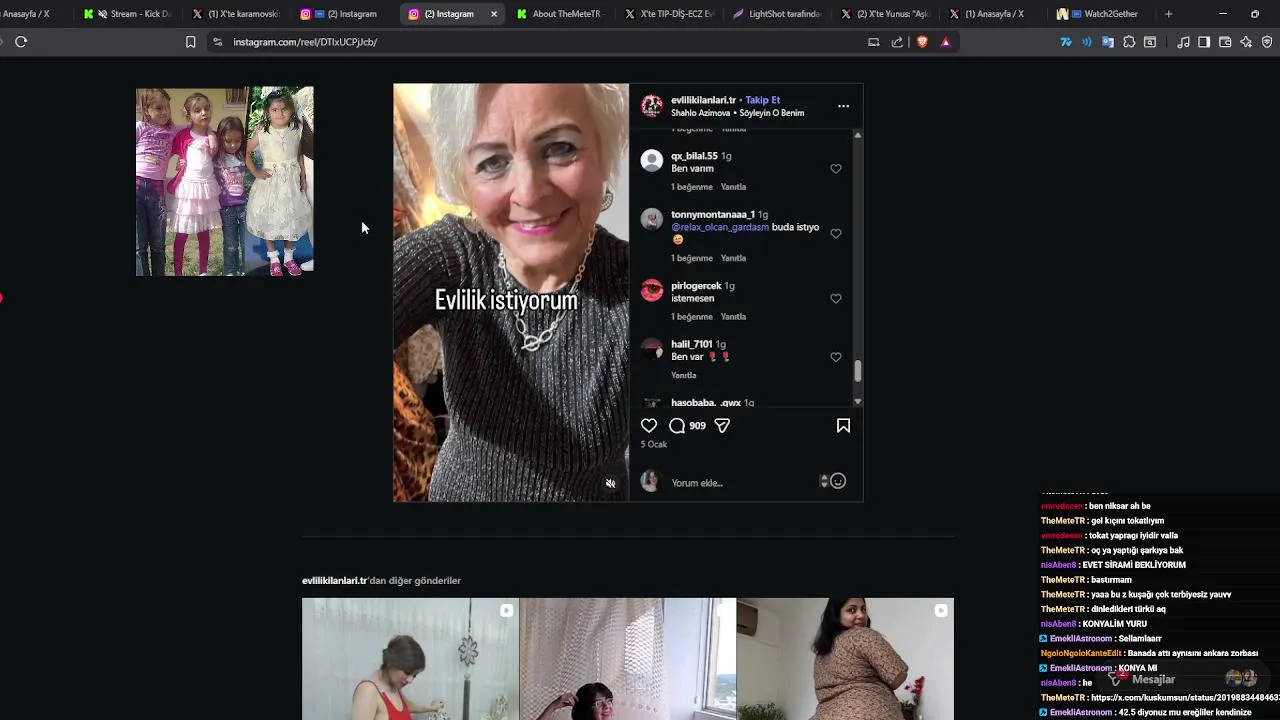Reply to pirlogercek with Yanıtla
The width and height of the screenshot is (1280, 720).
click(733, 317)
